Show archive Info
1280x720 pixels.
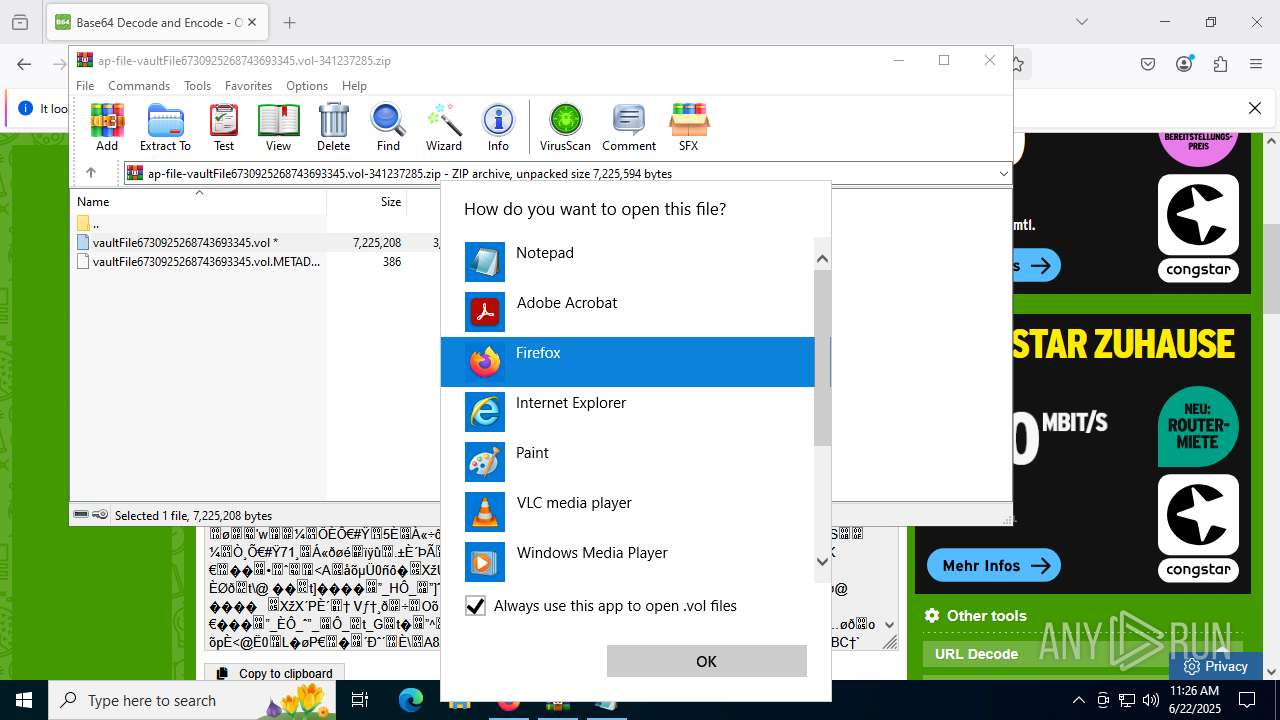tap(498, 127)
